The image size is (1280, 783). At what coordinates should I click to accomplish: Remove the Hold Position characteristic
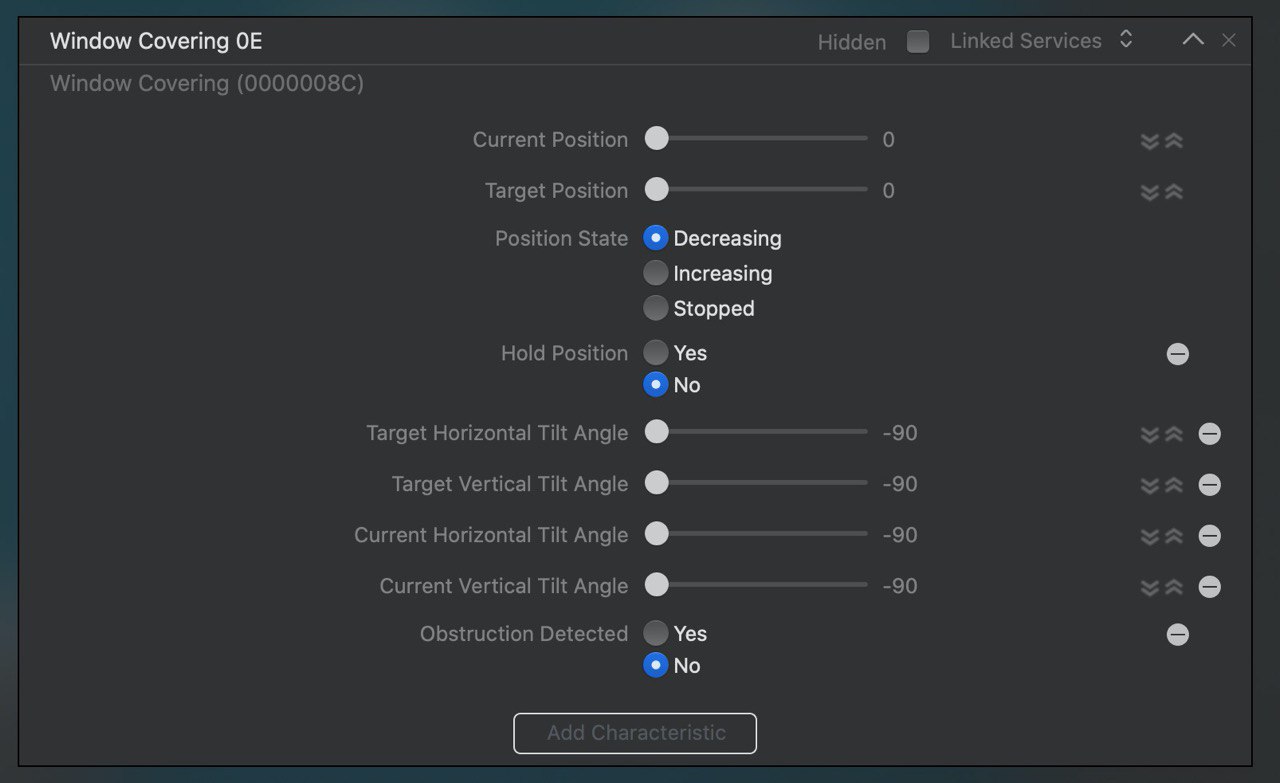[1178, 354]
